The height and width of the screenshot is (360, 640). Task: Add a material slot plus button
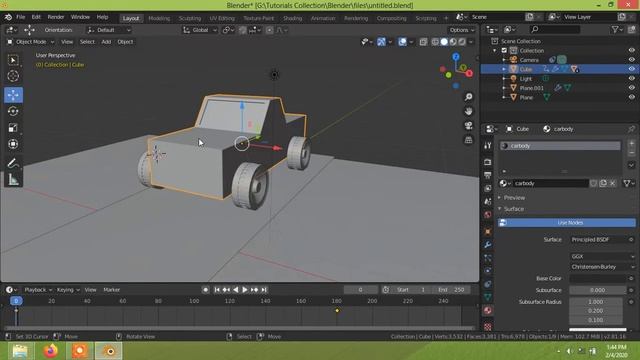(x=631, y=143)
